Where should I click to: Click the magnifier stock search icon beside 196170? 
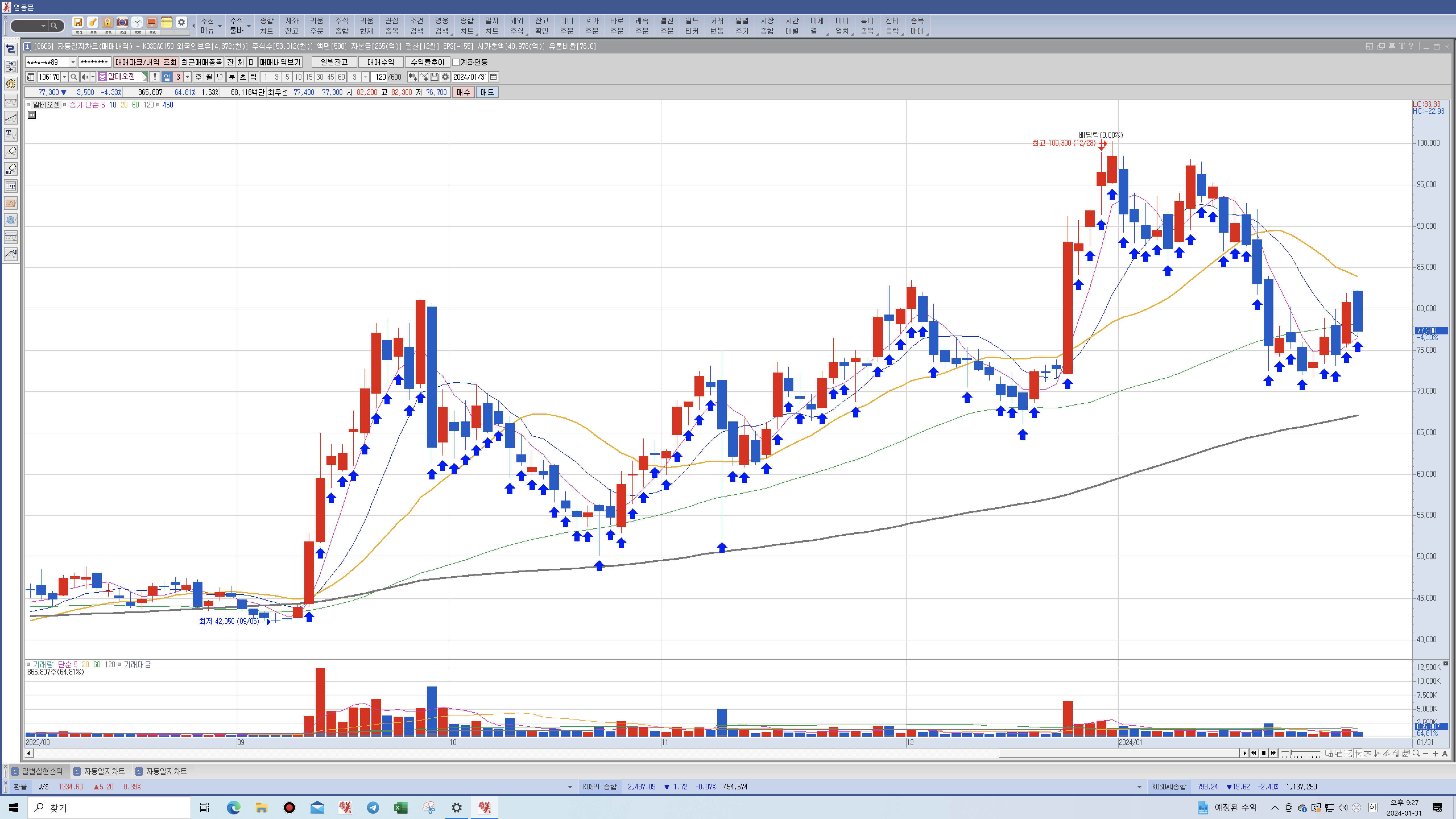pyautogui.click(x=74, y=77)
